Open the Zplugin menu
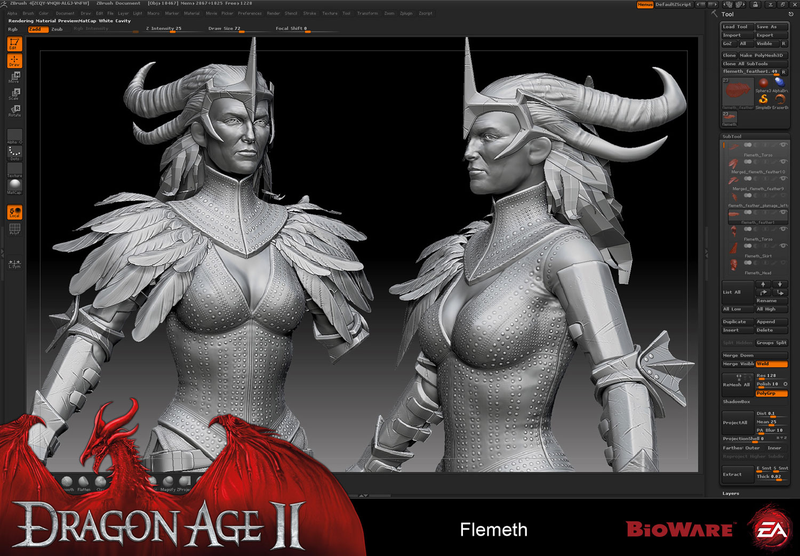Viewport: 800px width, 556px height. tap(406, 13)
